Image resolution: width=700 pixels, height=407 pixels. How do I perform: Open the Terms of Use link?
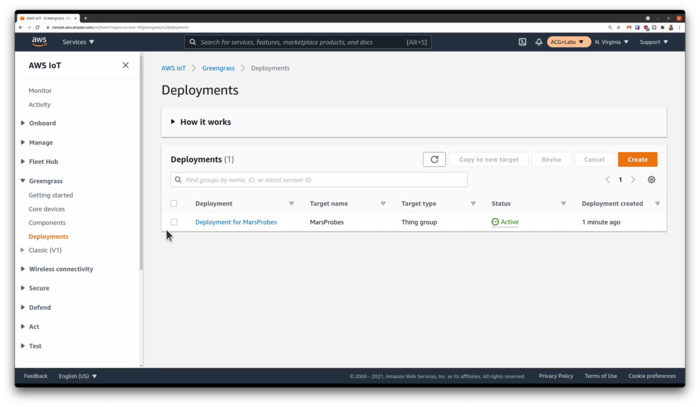[601, 376]
